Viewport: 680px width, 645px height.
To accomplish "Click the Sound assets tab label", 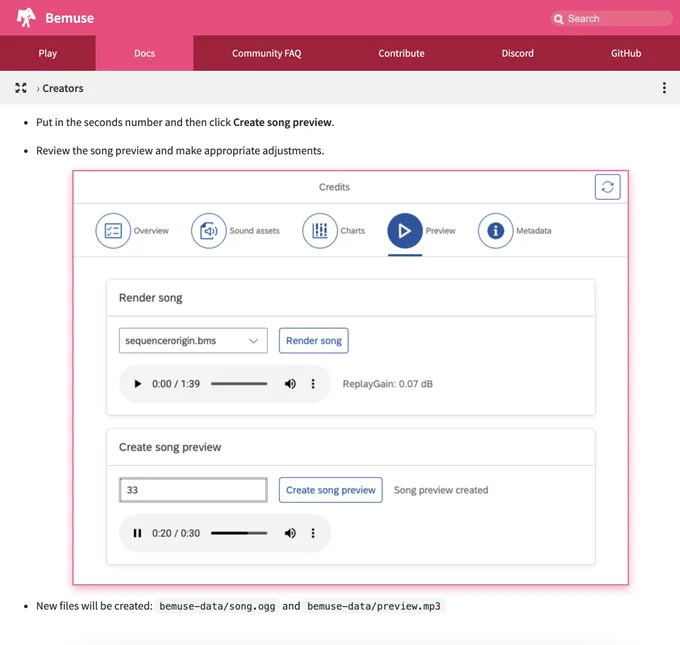I will point(255,231).
